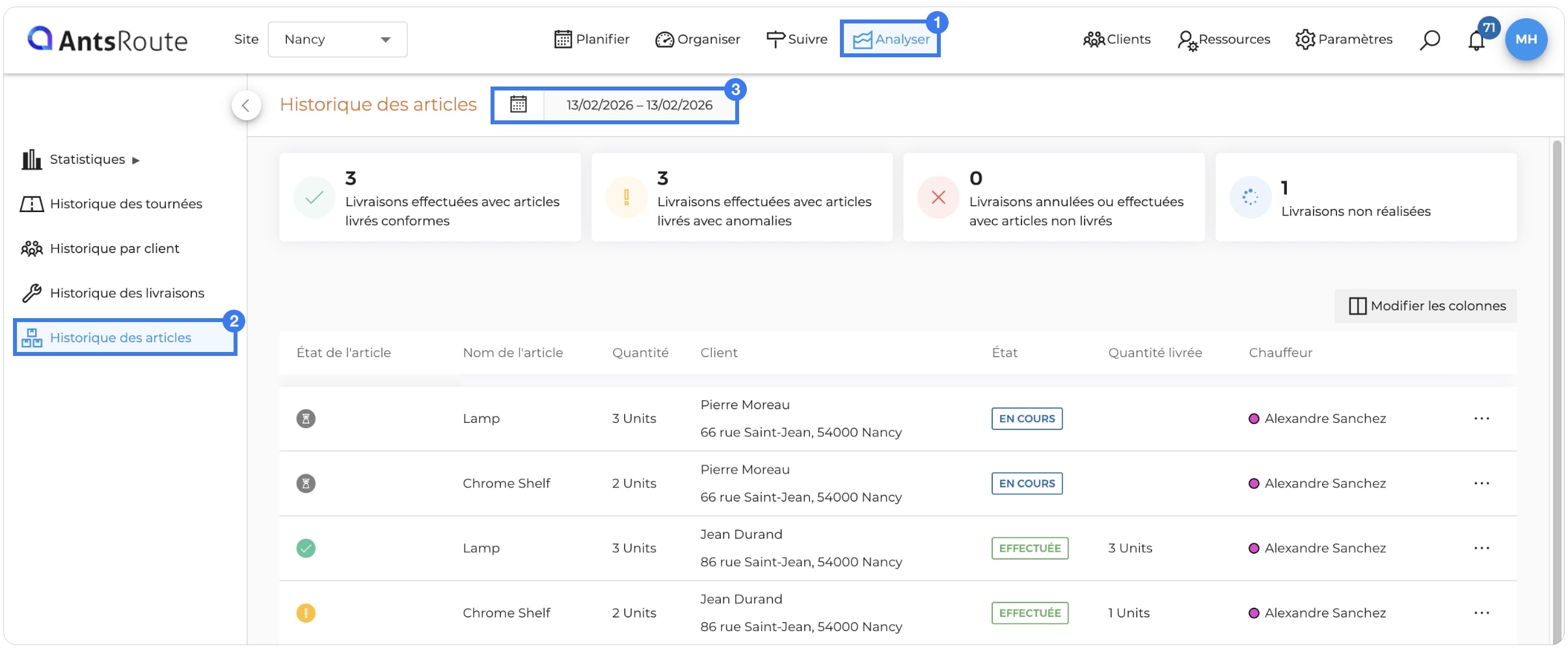Click the 3 Units delivered quantity cell
The height and width of the screenshot is (650, 1568).
click(x=1130, y=548)
